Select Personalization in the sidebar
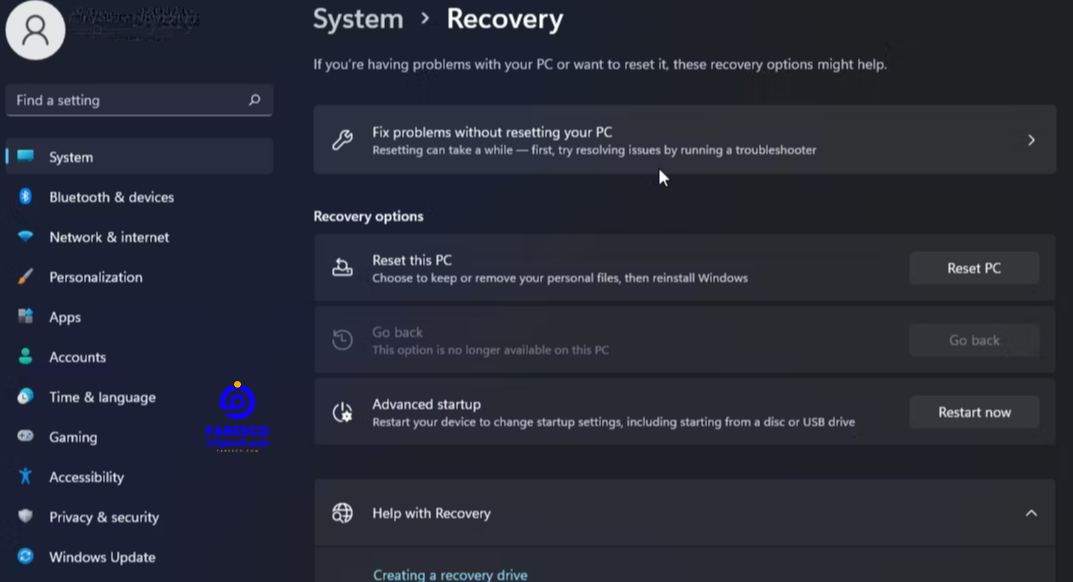Viewport: 1073px width, 582px height. point(140,277)
